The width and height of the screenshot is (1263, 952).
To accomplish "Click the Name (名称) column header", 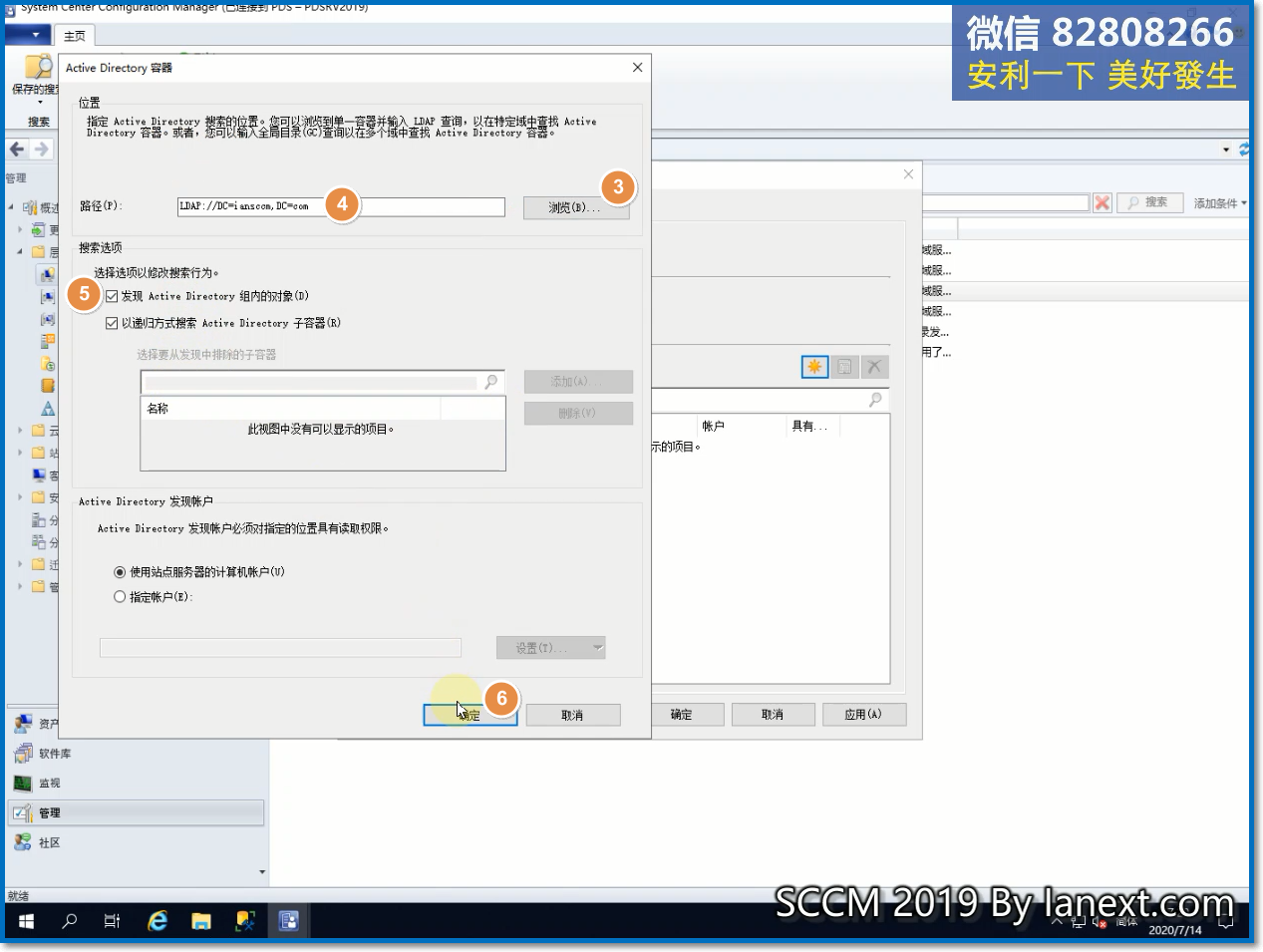I will coord(290,408).
